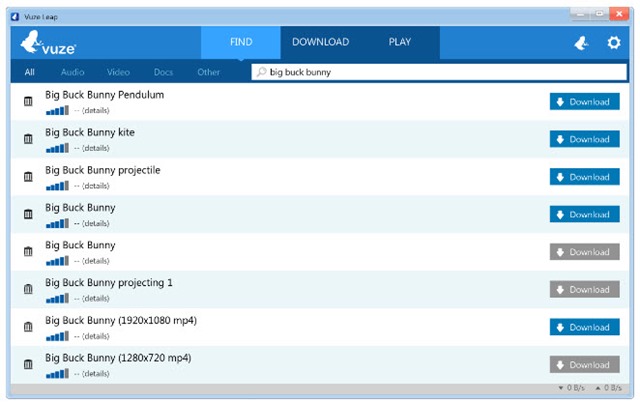Select the Big Buck Bunny Pendulum title

[x=104, y=95]
